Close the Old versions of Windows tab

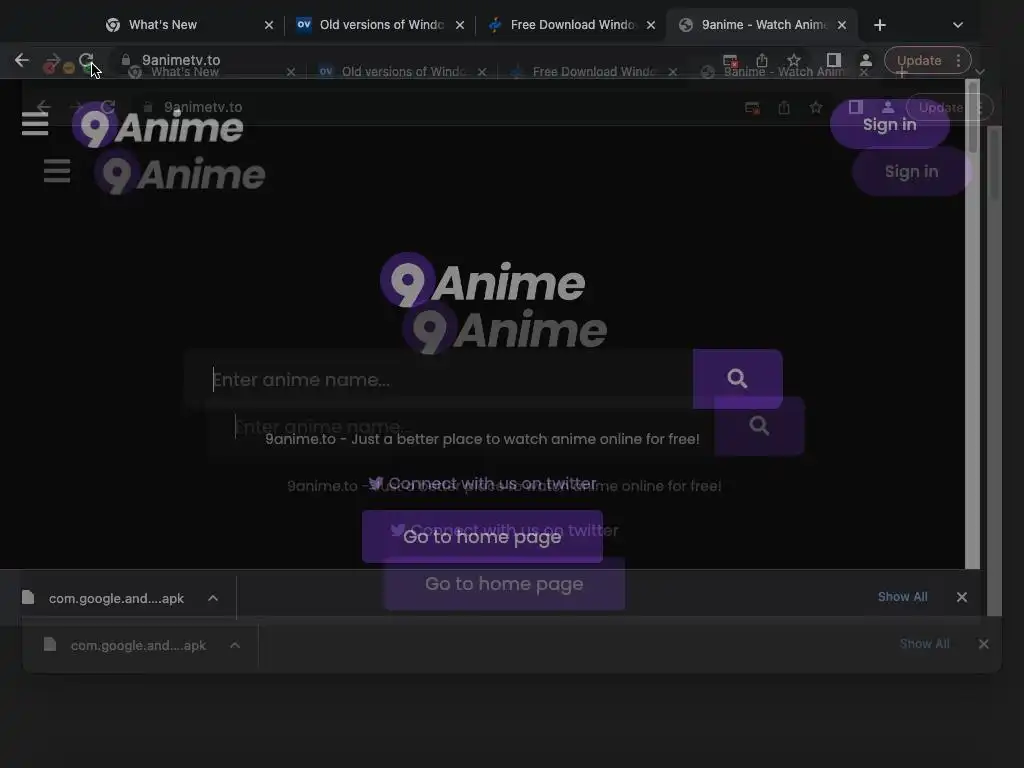pos(460,25)
